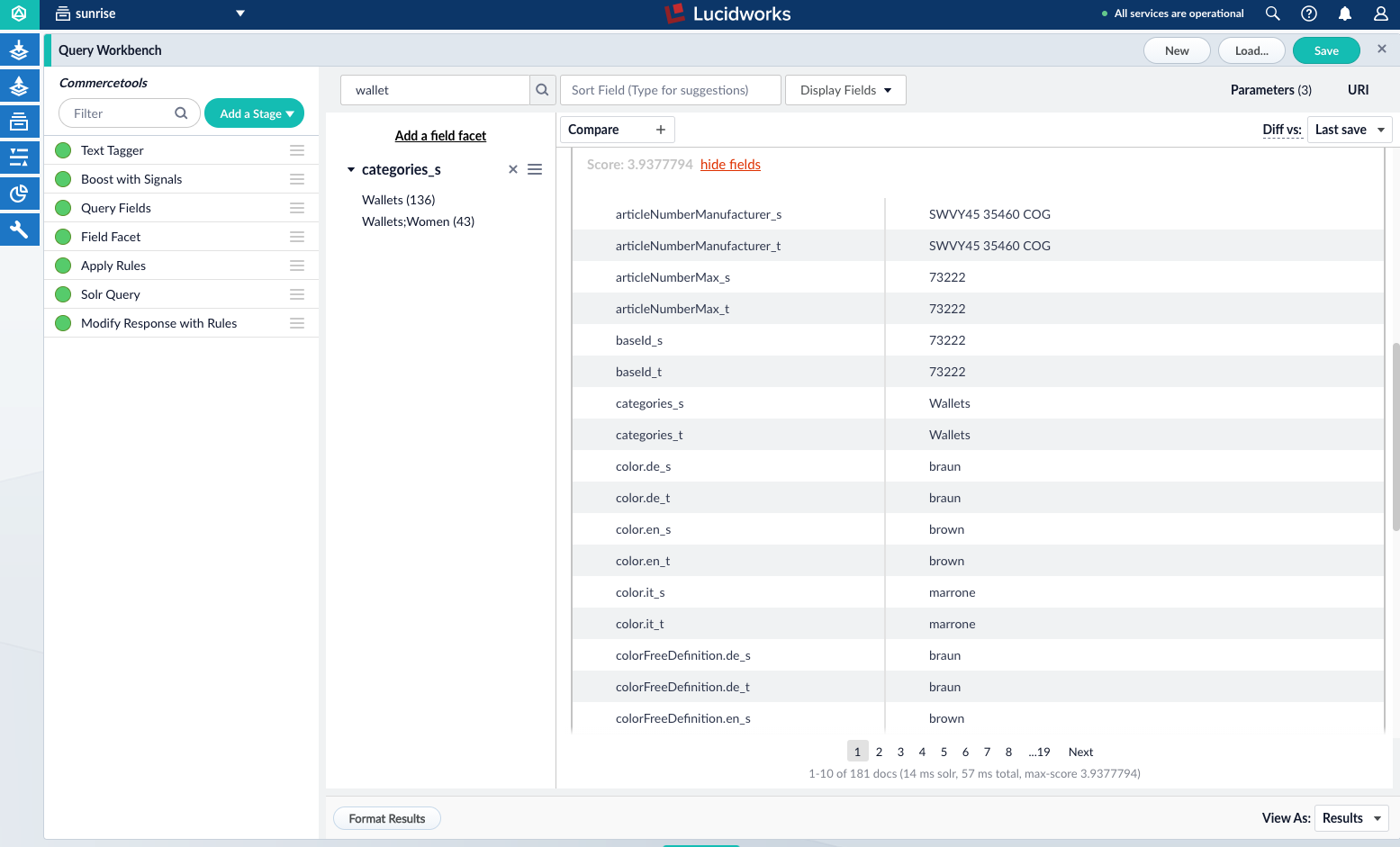Open the first Indexing icon in the sidebar

click(x=19, y=50)
